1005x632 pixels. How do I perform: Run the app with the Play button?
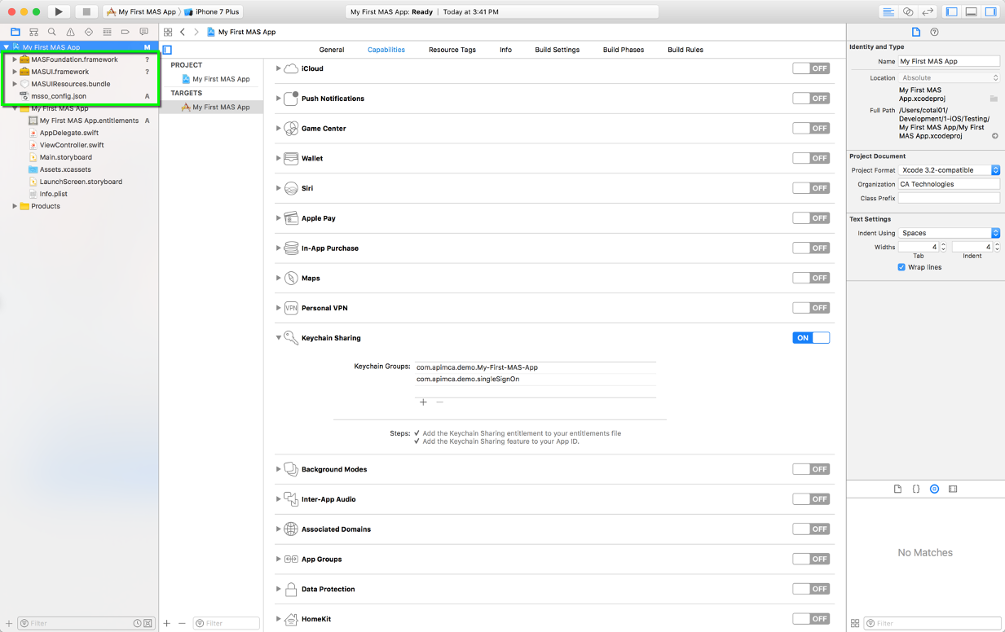(x=58, y=12)
